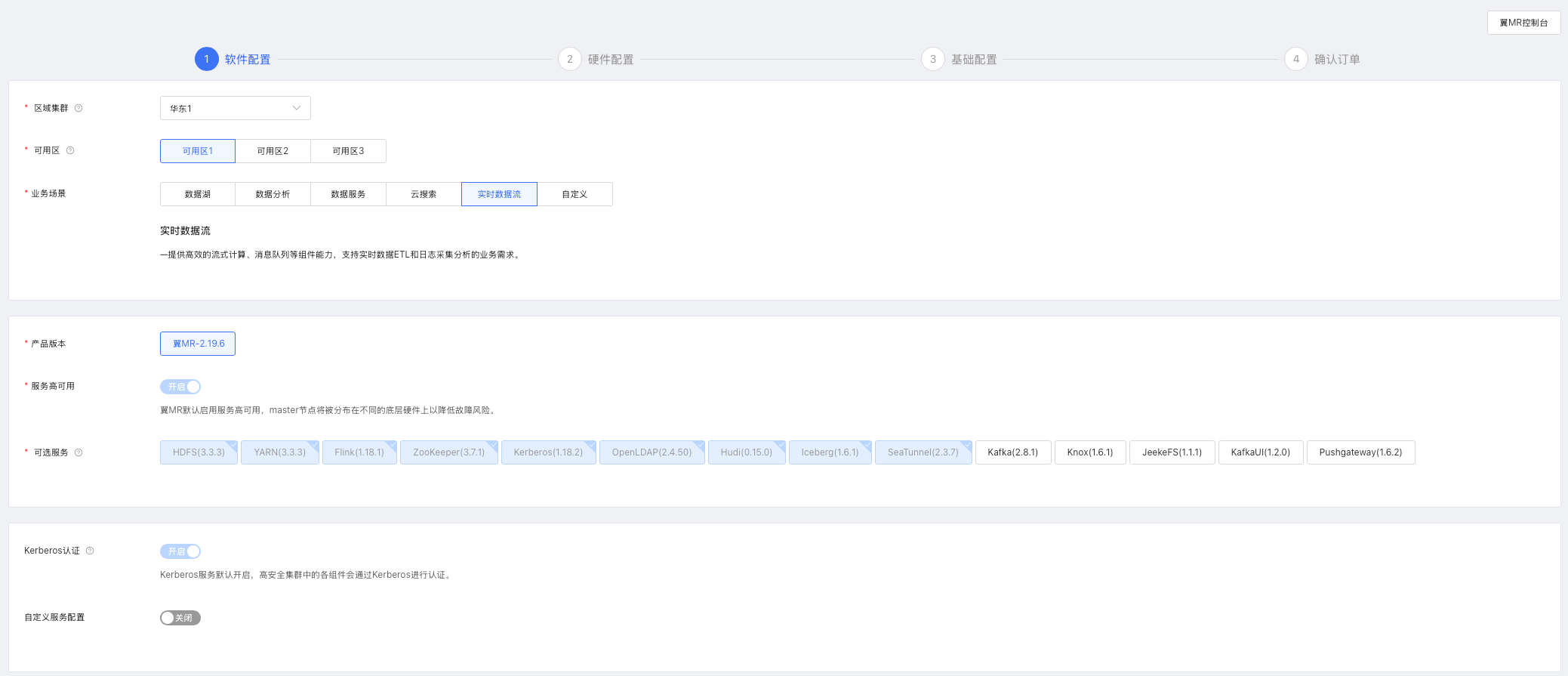This screenshot has height=676, width=1568.
Task: Enable the 自定义服务配置 switch
Action: [180, 618]
